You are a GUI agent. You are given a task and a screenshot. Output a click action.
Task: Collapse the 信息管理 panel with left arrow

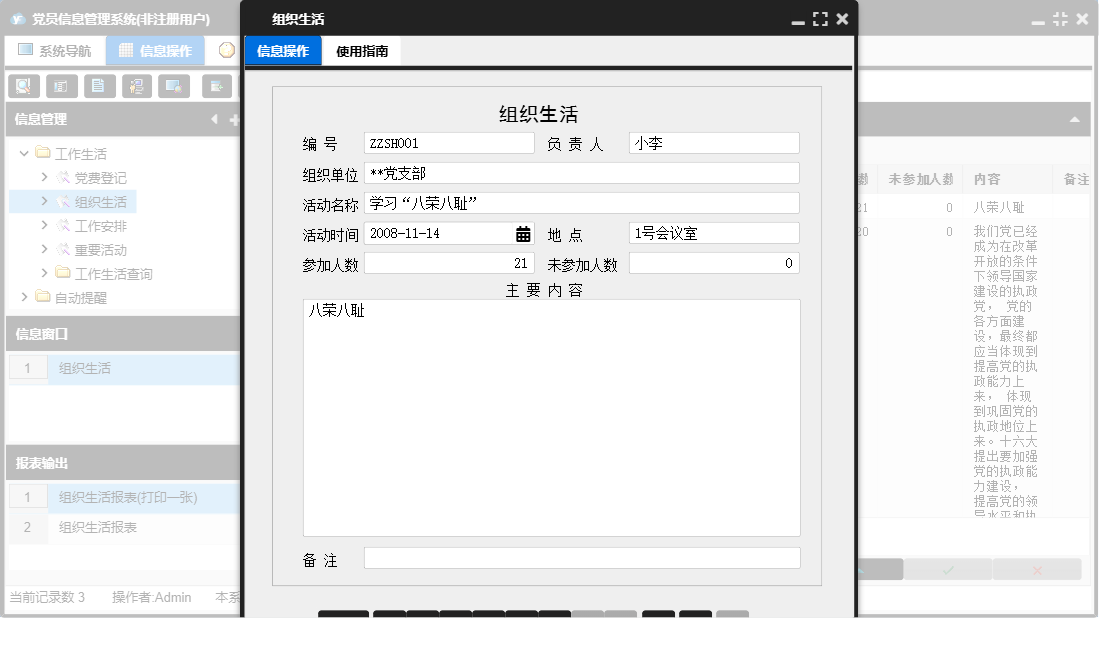tap(214, 119)
